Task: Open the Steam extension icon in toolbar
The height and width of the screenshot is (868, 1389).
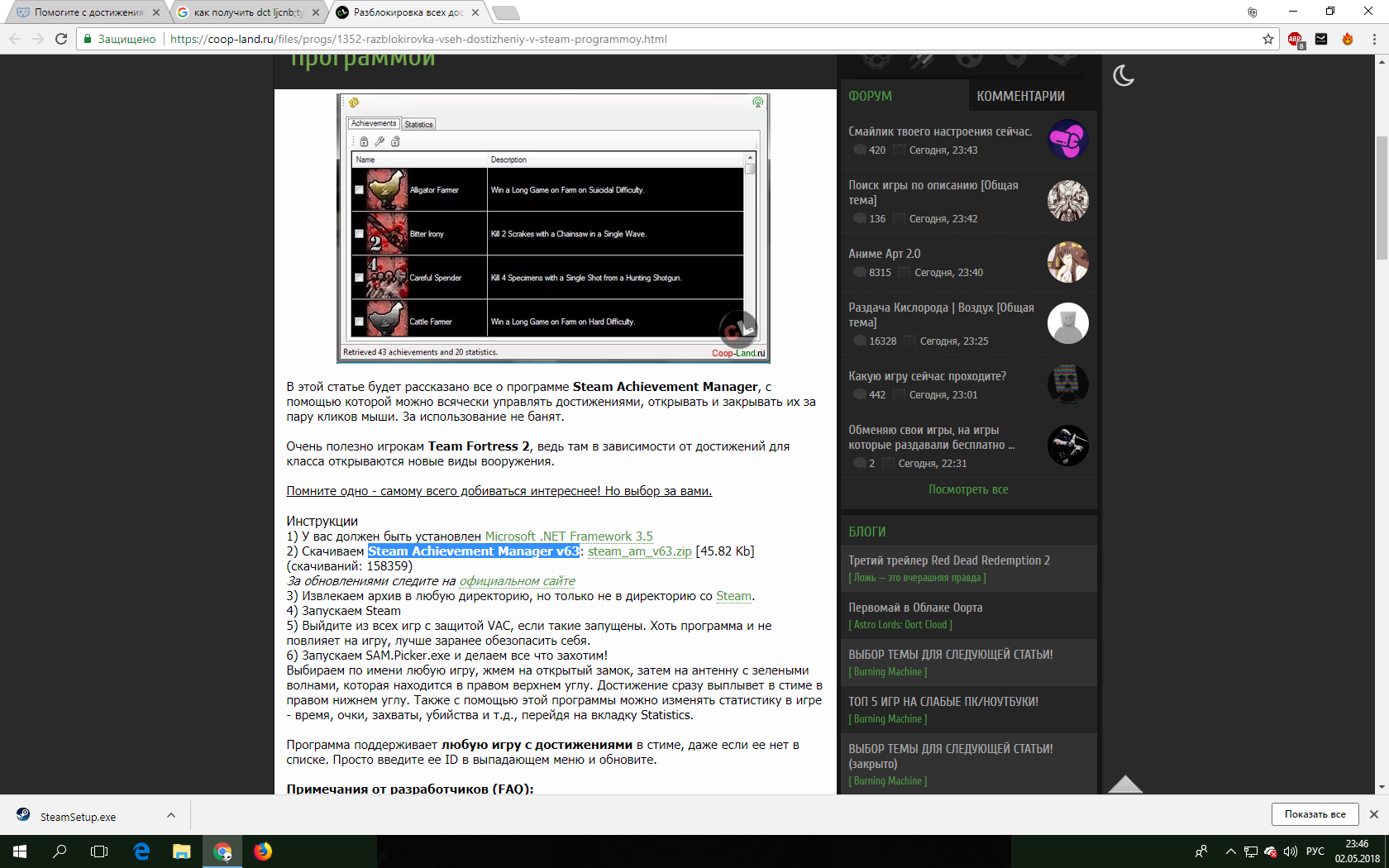Action: pyautogui.click(x=1321, y=39)
